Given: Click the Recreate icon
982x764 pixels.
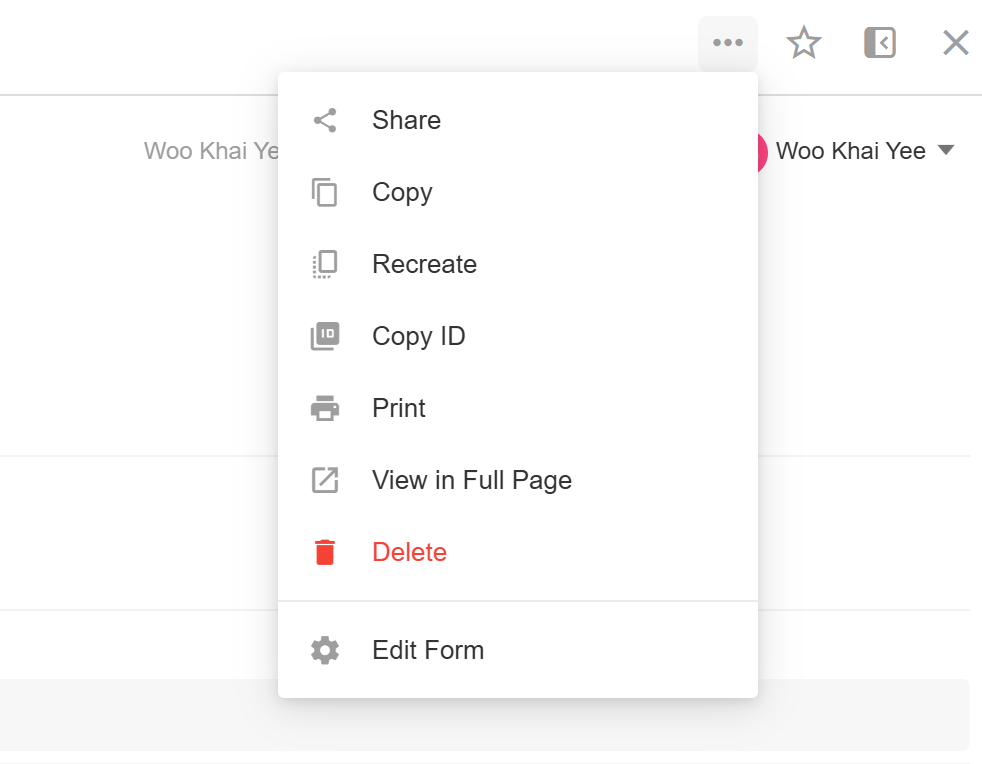Looking at the screenshot, I should 325,265.
